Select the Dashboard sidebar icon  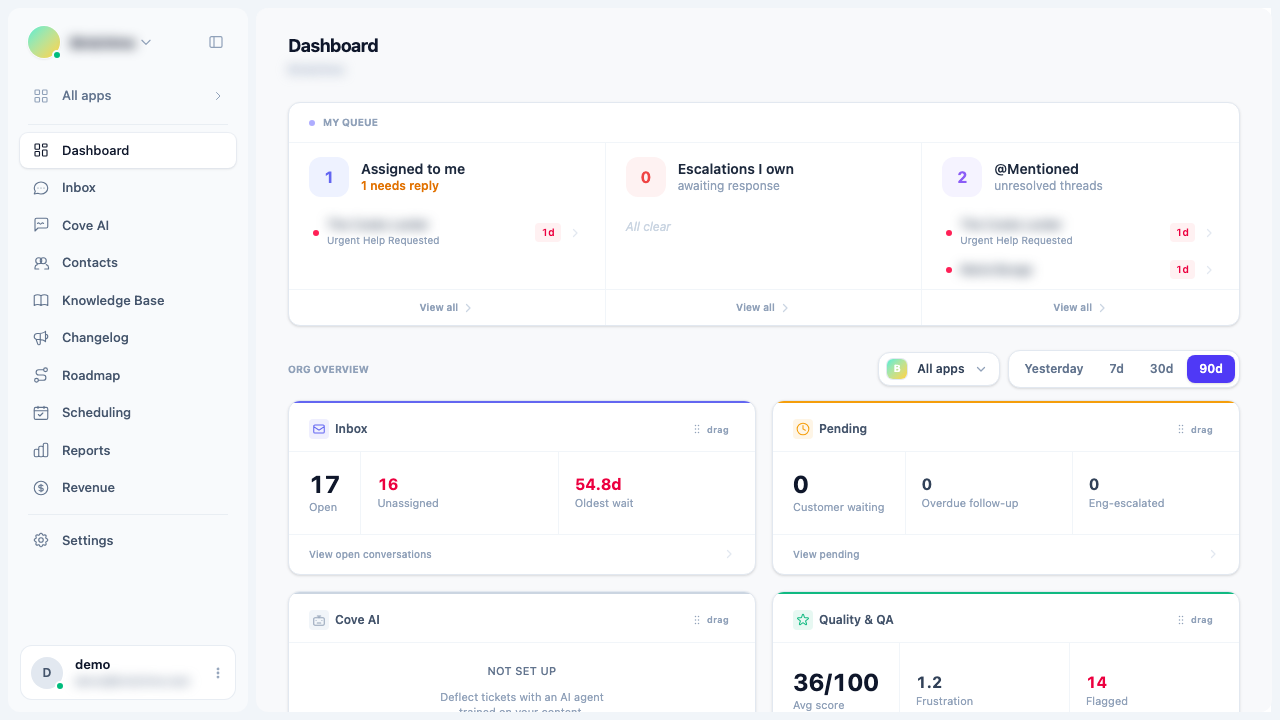coord(41,150)
